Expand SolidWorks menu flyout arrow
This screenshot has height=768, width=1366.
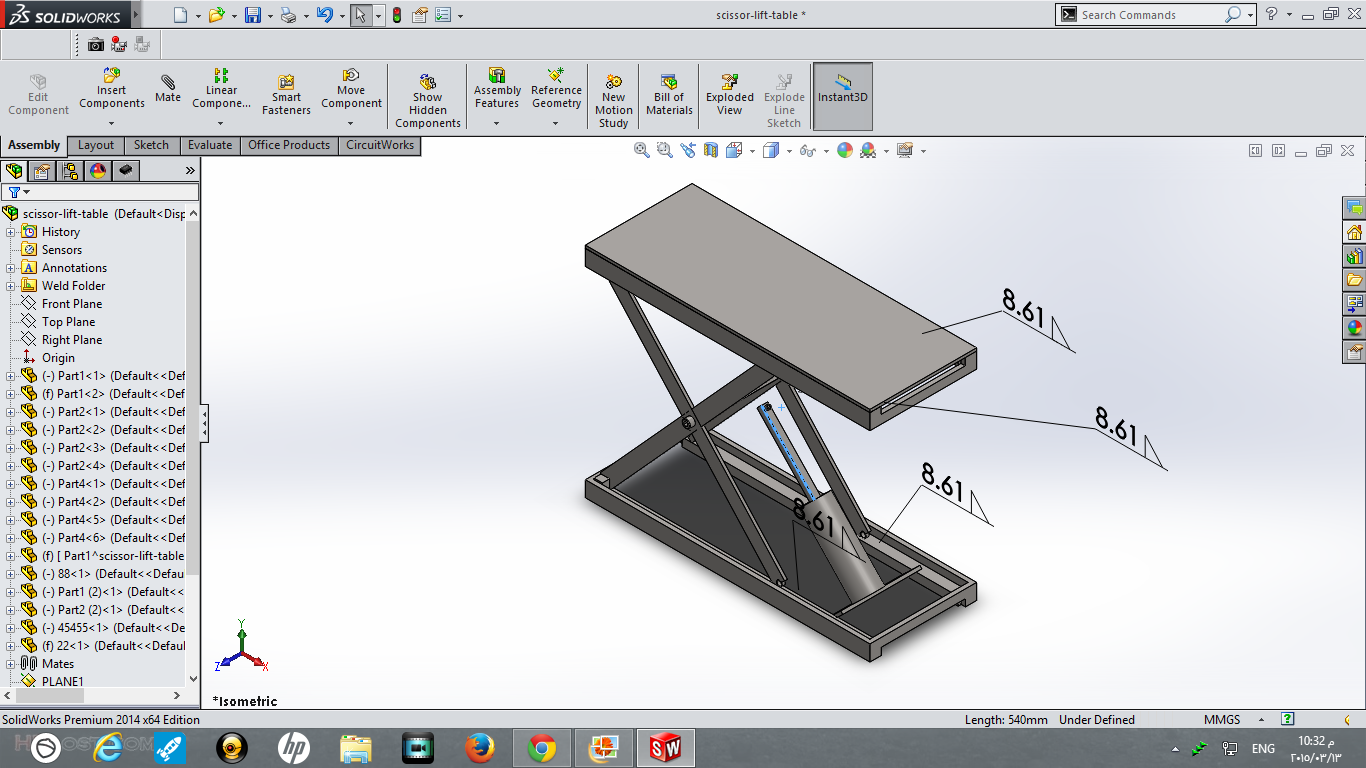[136, 15]
